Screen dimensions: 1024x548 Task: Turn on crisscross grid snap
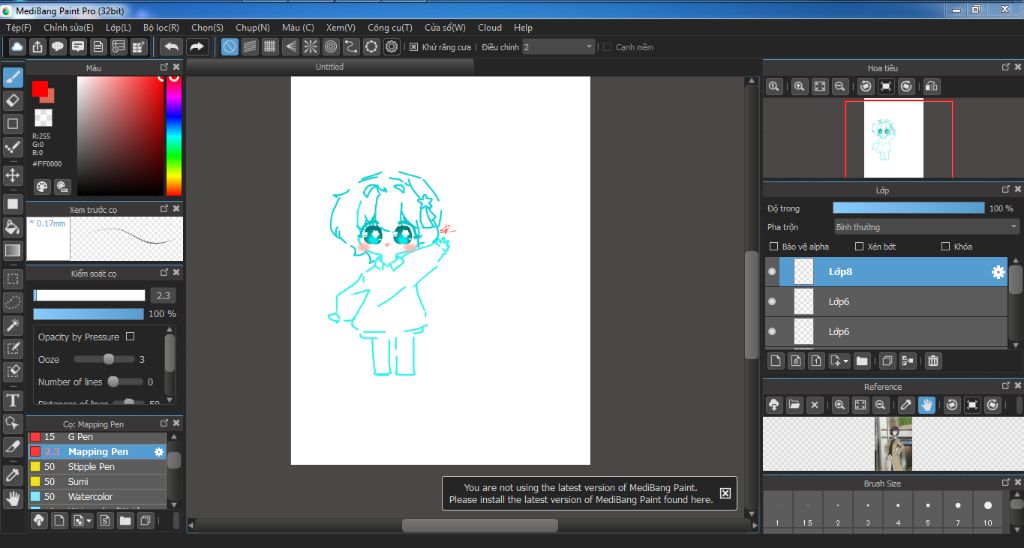tap(270, 46)
